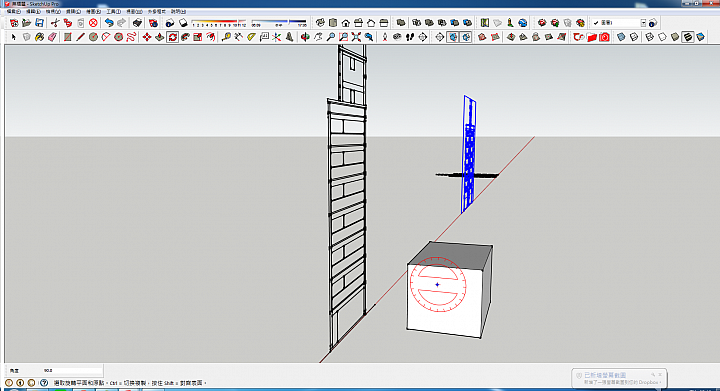Screen dimensions: 720x391
Task: Choose the Follow Me tool
Action: [x=185, y=37]
